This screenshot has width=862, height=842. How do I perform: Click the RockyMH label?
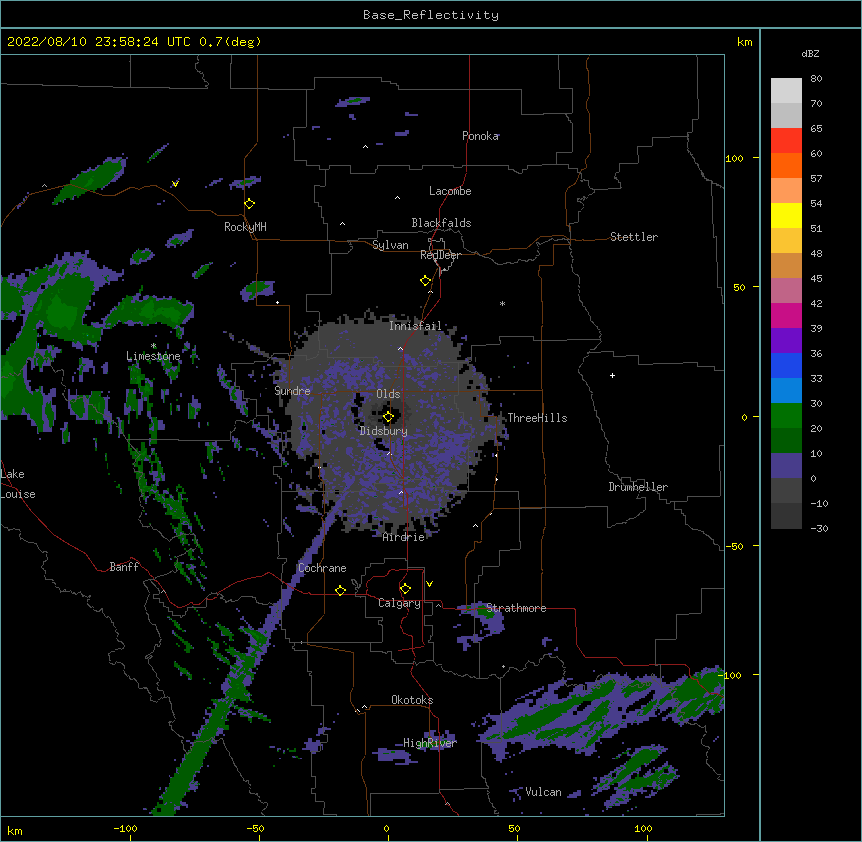(x=245, y=227)
